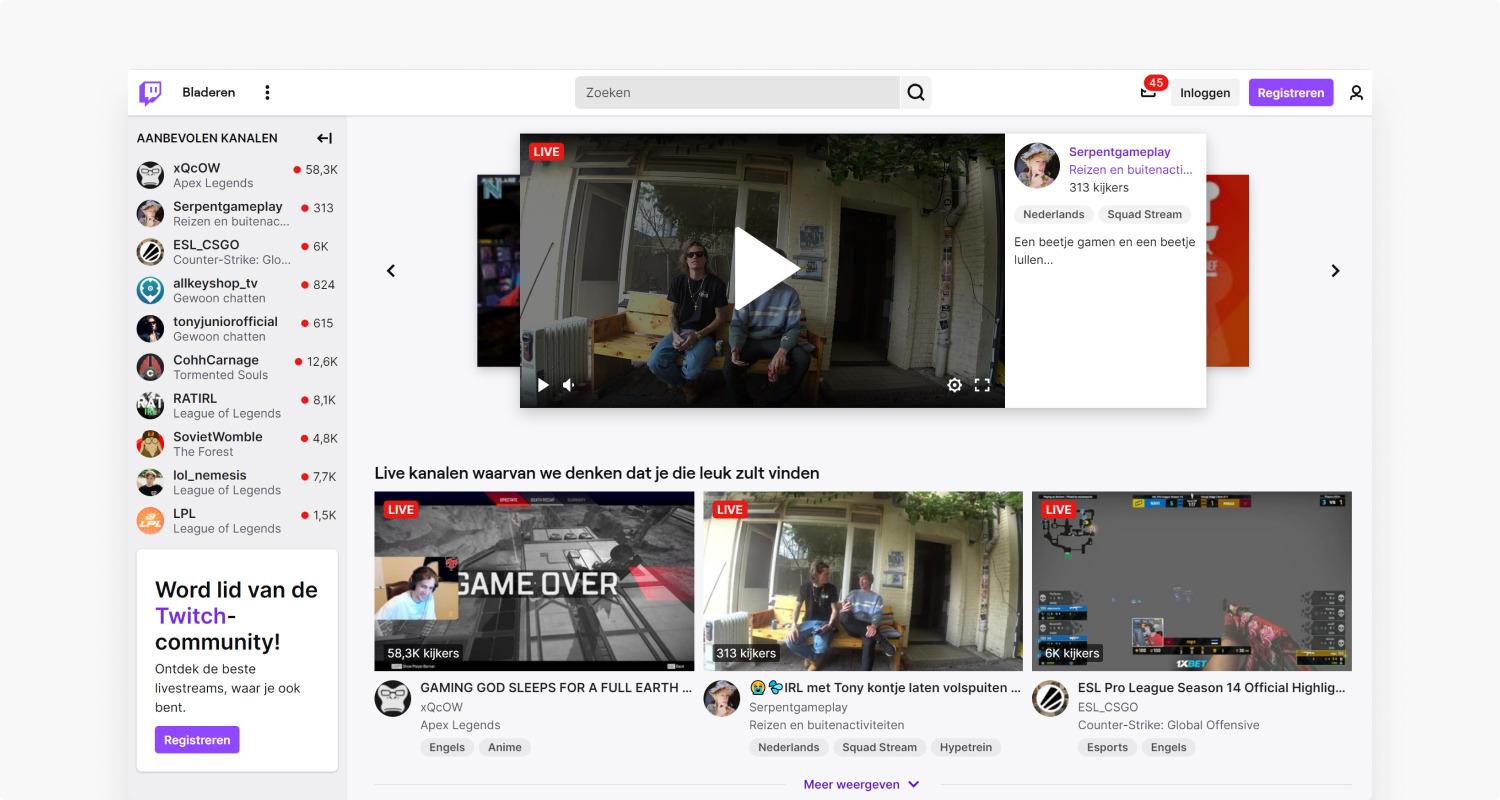Image resolution: width=1500 pixels, height=800 pixels.
Task: Click ESL_CSGO channel name under third card
Action: [1108, 707]
